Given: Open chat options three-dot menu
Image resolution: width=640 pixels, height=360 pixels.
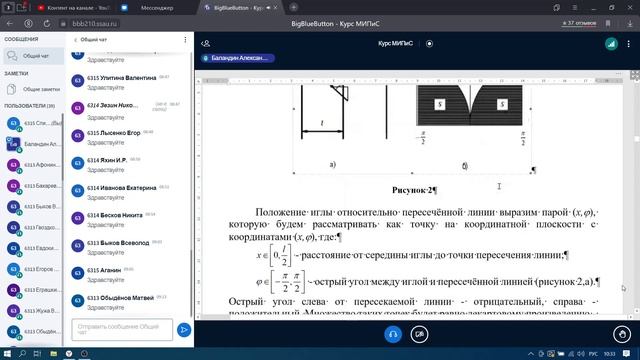Looking at the screenshot, I should tap(185, 40).
